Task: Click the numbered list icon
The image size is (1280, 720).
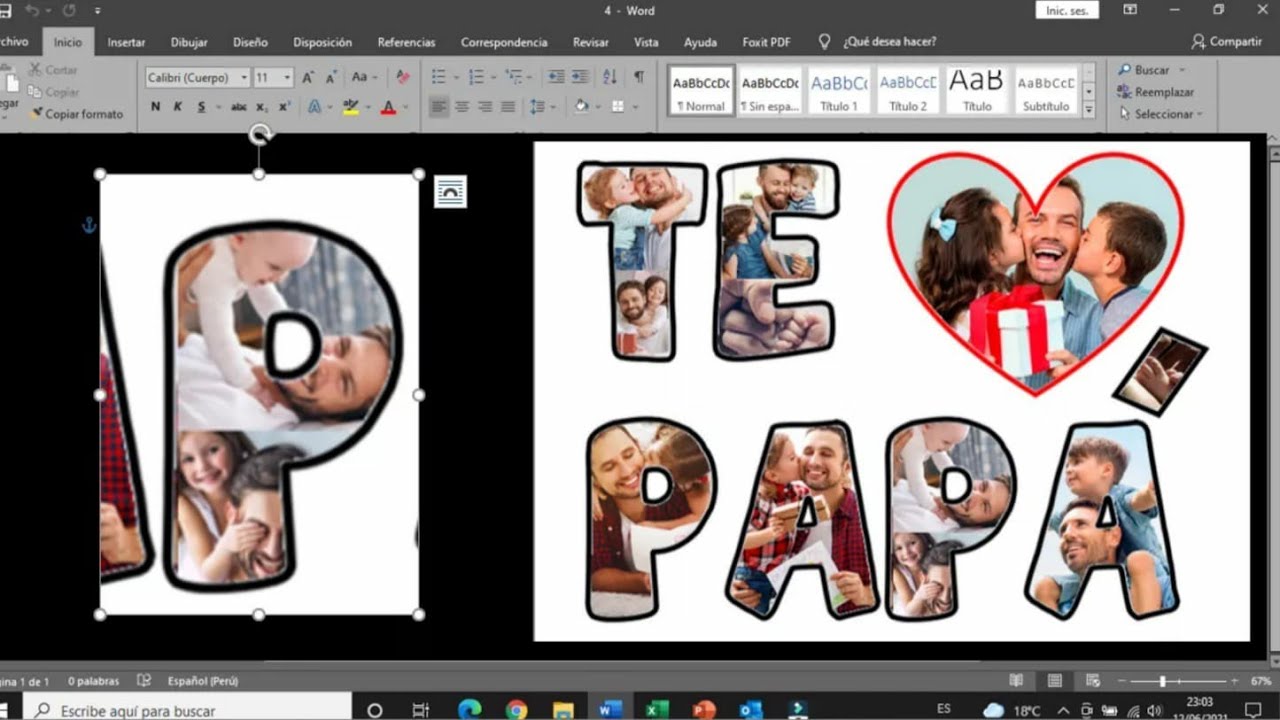Action: click(x=476, y=77)
